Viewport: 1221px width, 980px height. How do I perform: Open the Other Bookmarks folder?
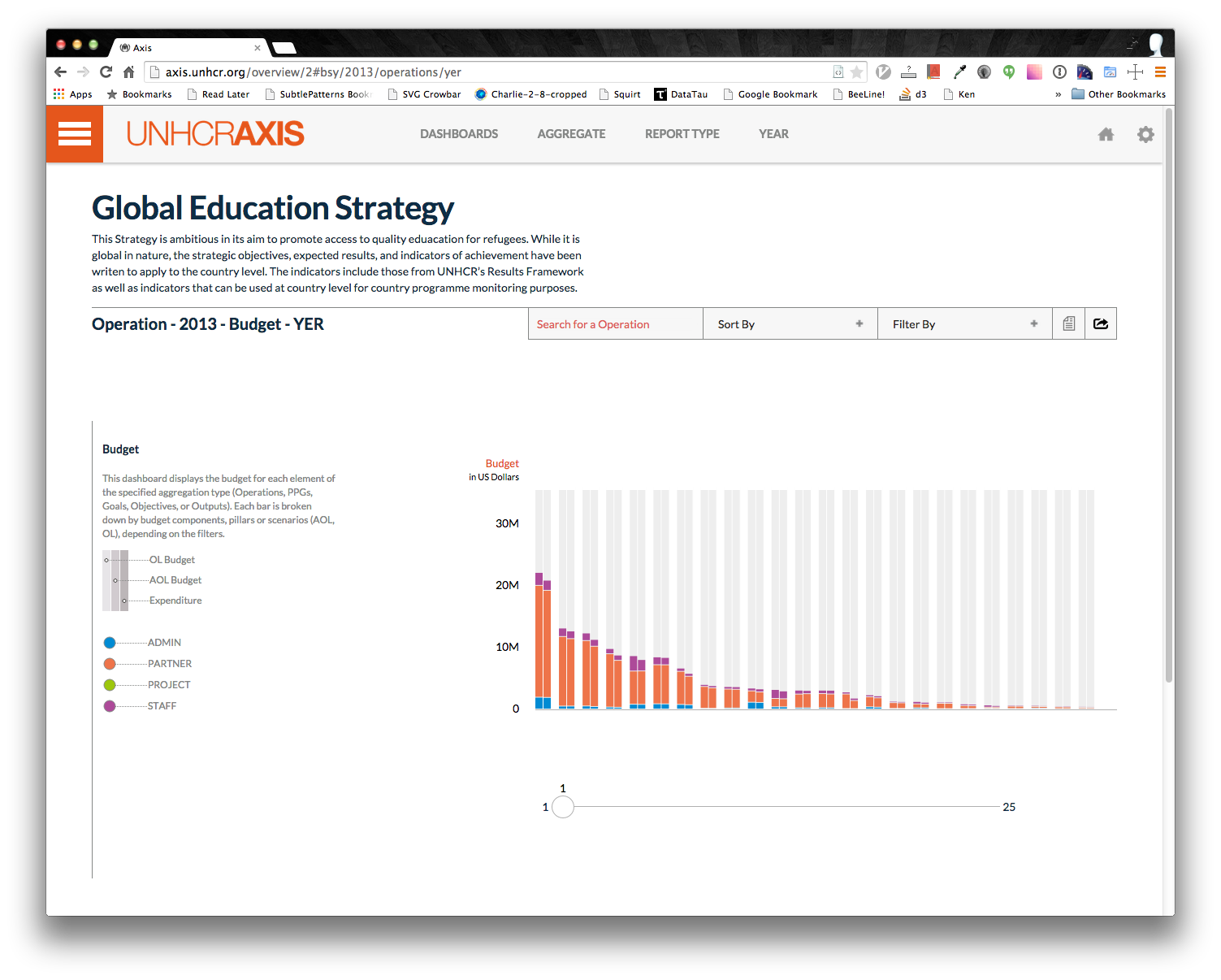1119,94
